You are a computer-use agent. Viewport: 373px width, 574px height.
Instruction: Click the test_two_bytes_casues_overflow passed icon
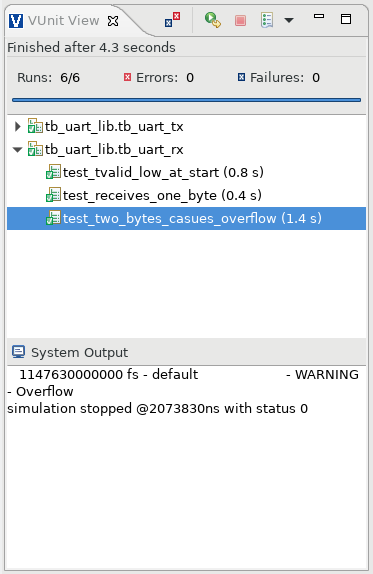tap(53, 218)
